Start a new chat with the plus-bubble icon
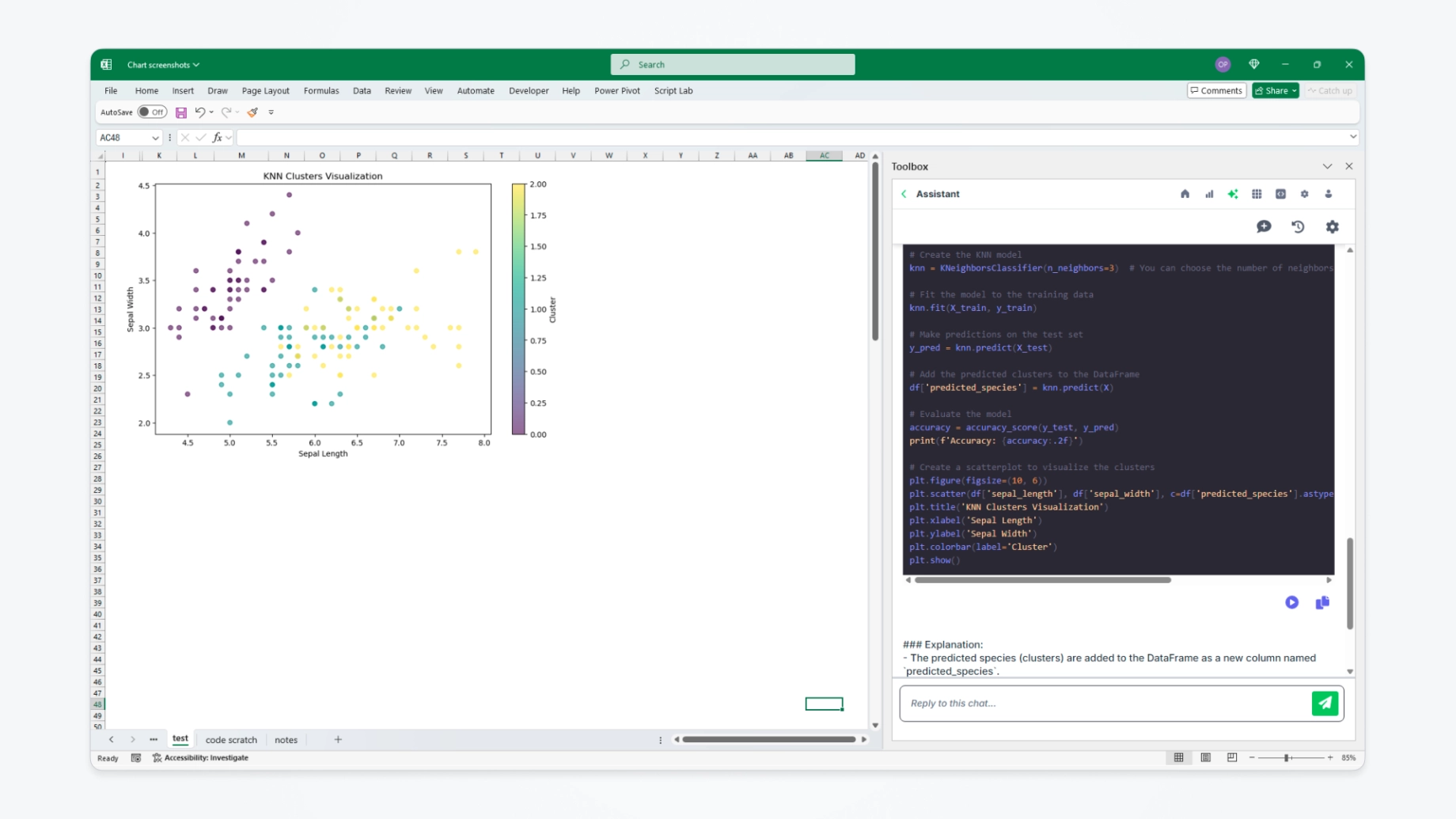This screenshot has height=819, width=1456. click(1264, 227)
